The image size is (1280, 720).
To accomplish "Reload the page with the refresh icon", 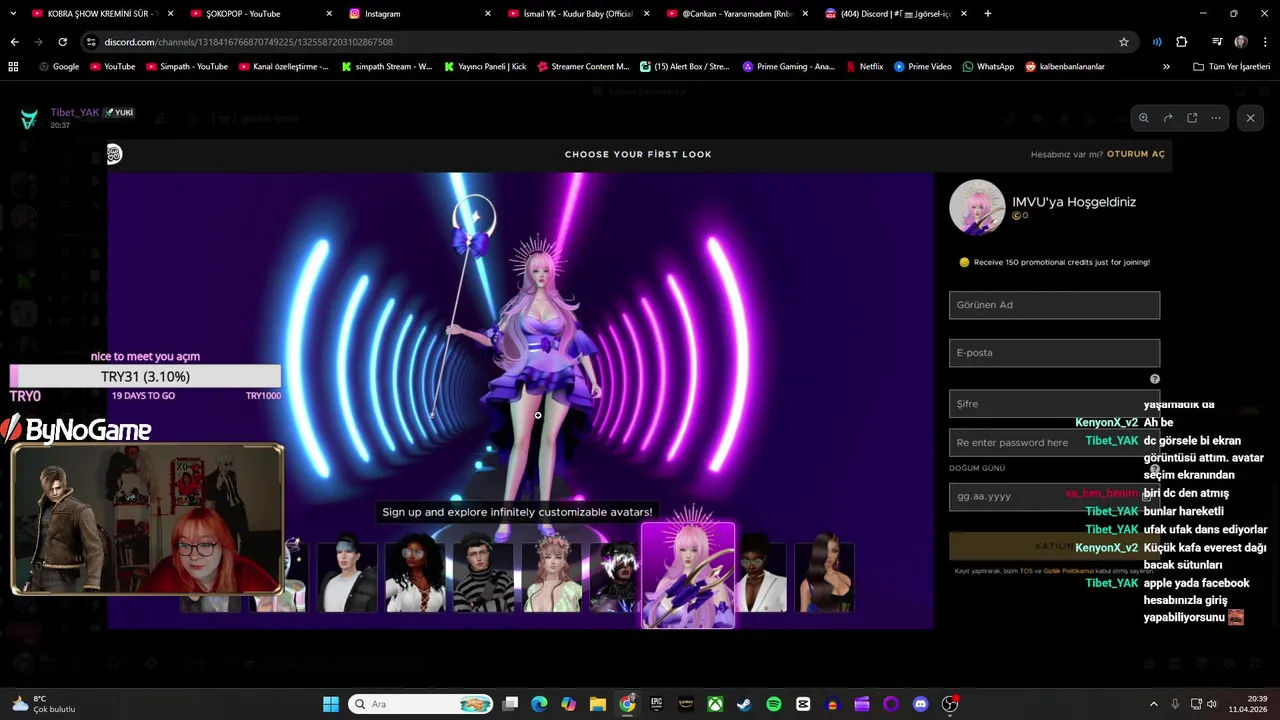I will (x=62, y=42).
